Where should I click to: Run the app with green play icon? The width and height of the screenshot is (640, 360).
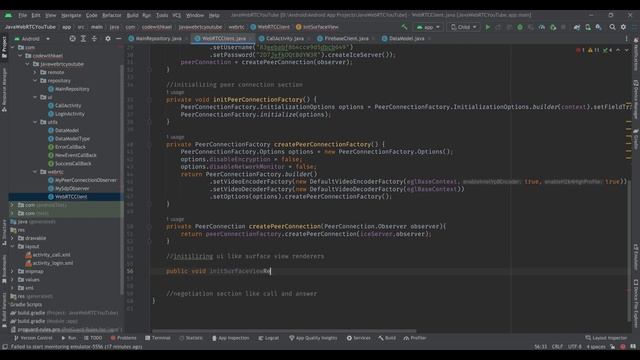487,27
